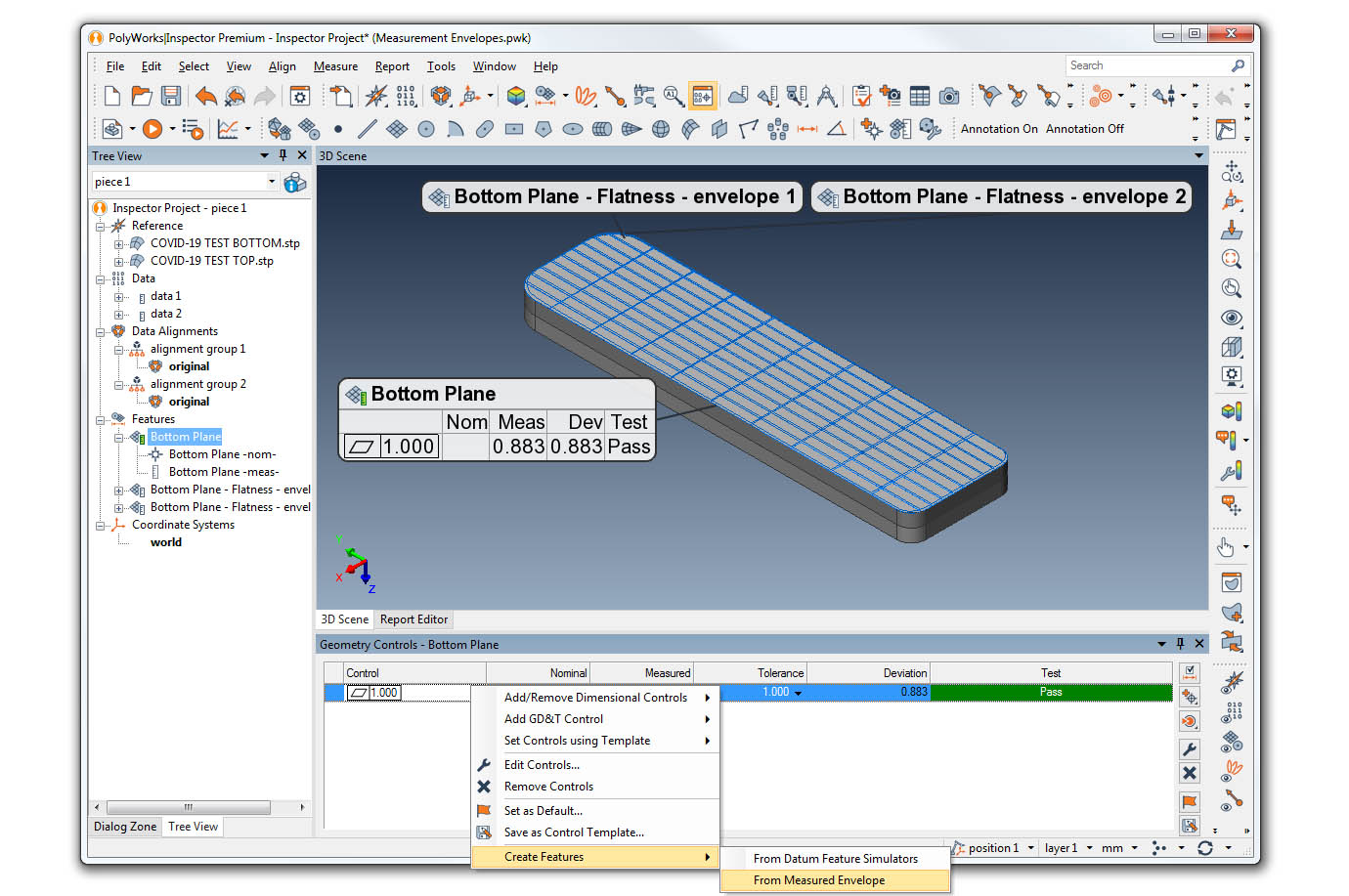Create a distance feature with orange arrows icon

(807, 129)
